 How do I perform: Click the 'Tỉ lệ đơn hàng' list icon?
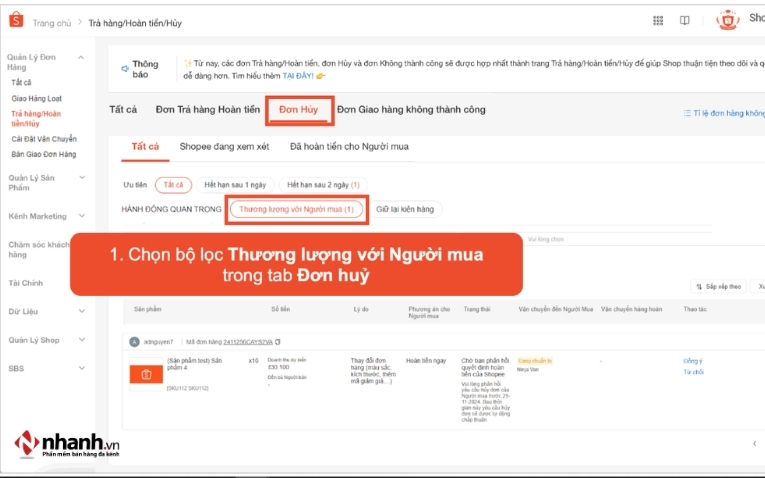(686, 114)
